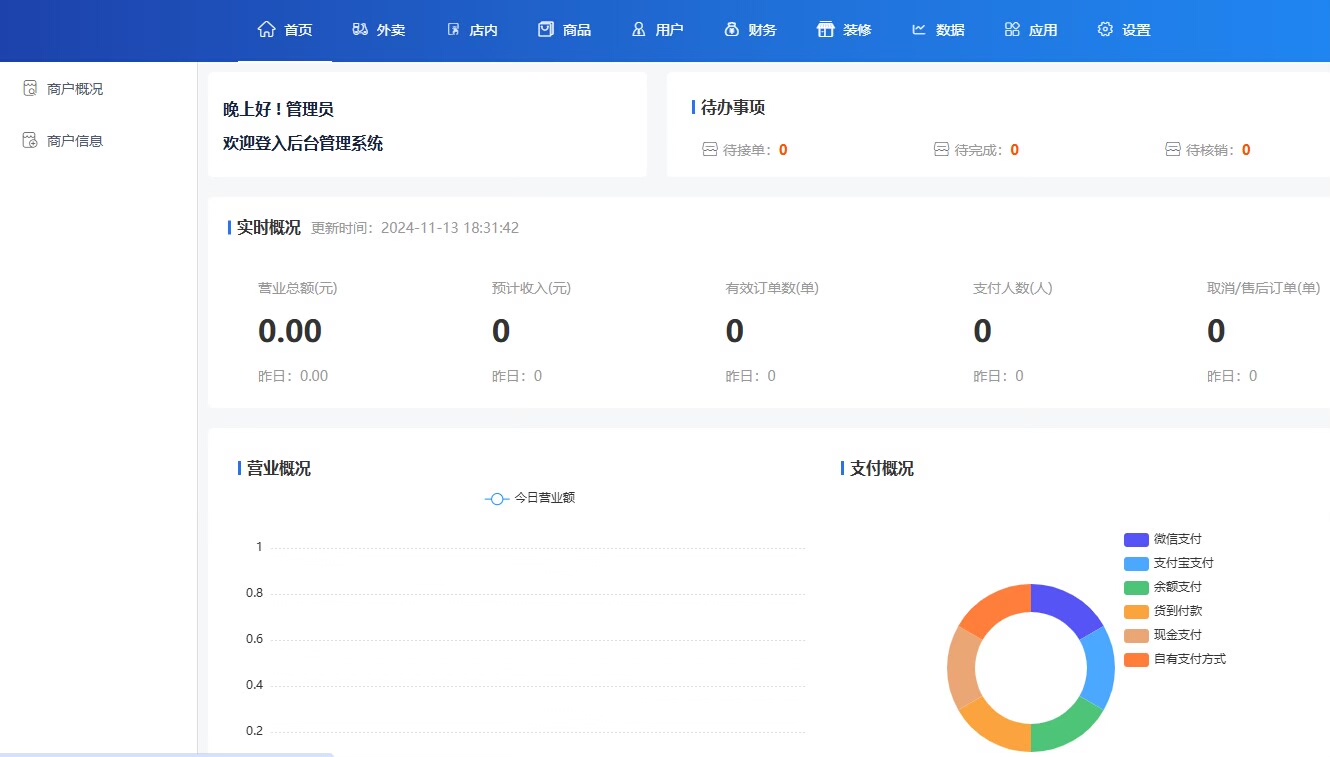Click the horizontal scrollbar at the bottom

coord(166,754)
